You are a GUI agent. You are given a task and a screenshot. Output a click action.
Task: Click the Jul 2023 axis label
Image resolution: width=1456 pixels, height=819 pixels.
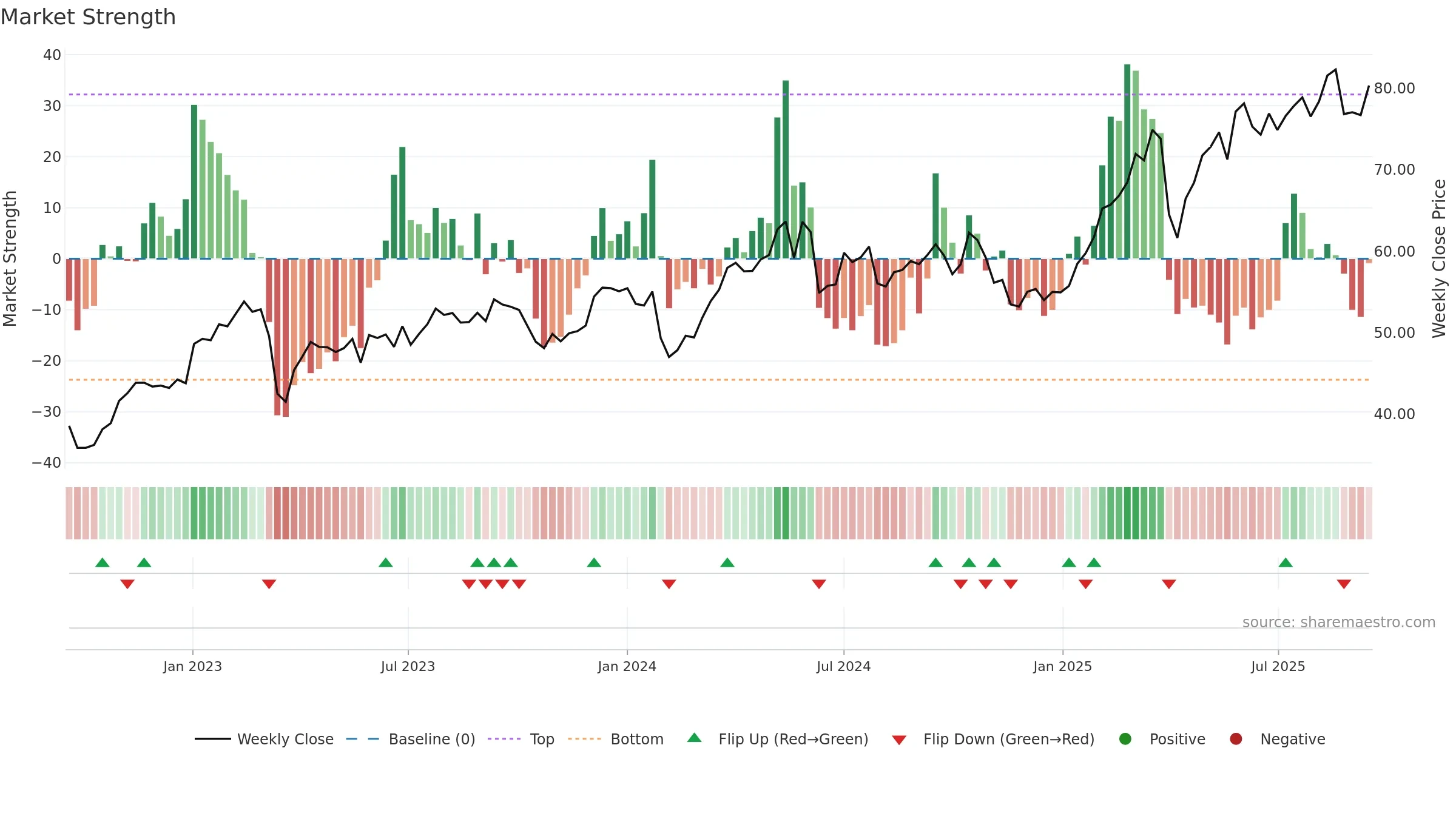pos(408,666)
